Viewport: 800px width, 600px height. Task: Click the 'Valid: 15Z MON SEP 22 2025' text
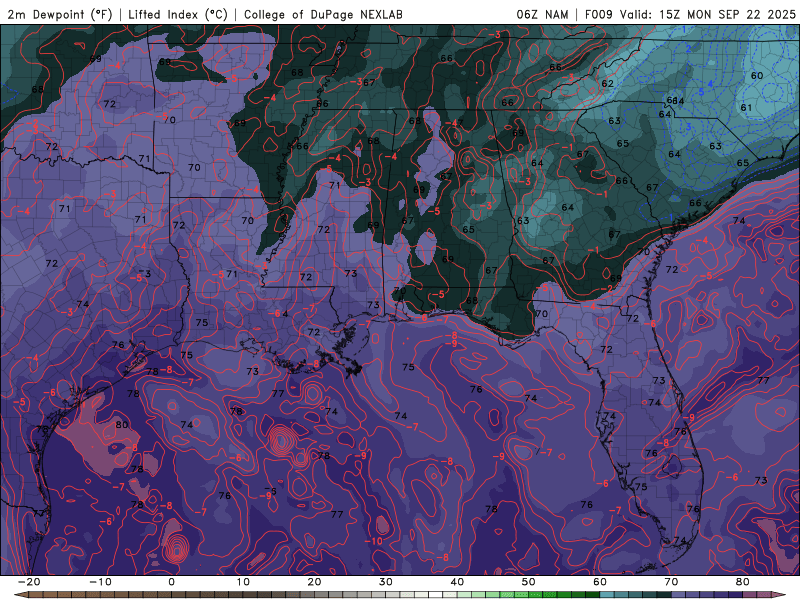point(708,14)
